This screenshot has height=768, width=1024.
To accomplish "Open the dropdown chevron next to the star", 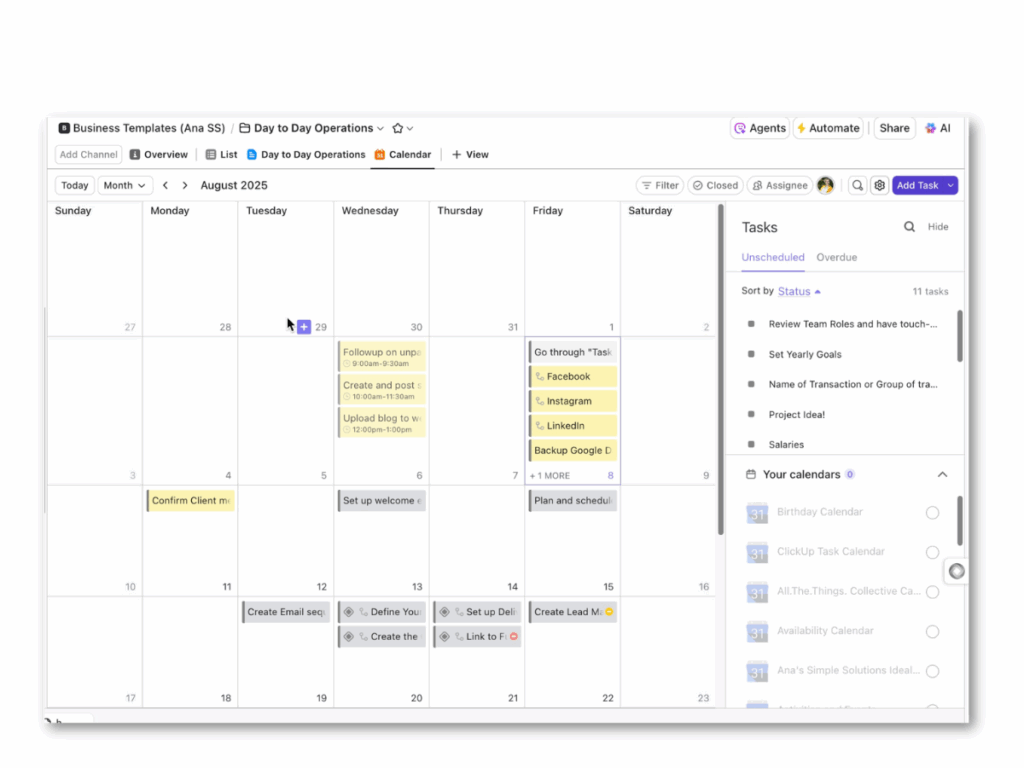I will click(x=410, y=129).
